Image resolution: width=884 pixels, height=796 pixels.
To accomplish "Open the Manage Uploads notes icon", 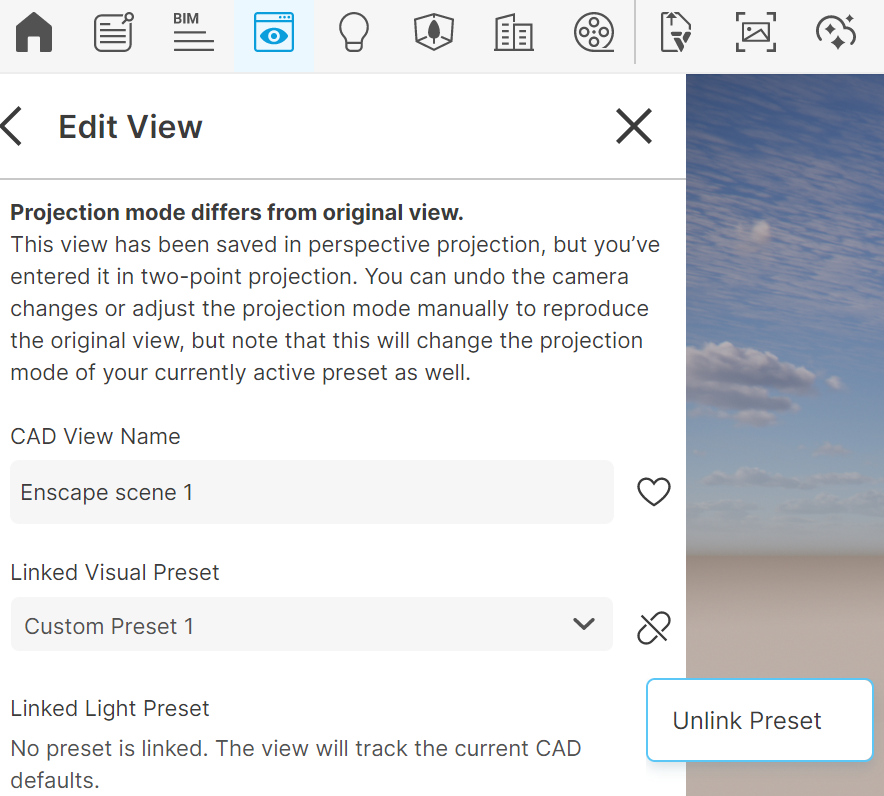I will [113, 33].
